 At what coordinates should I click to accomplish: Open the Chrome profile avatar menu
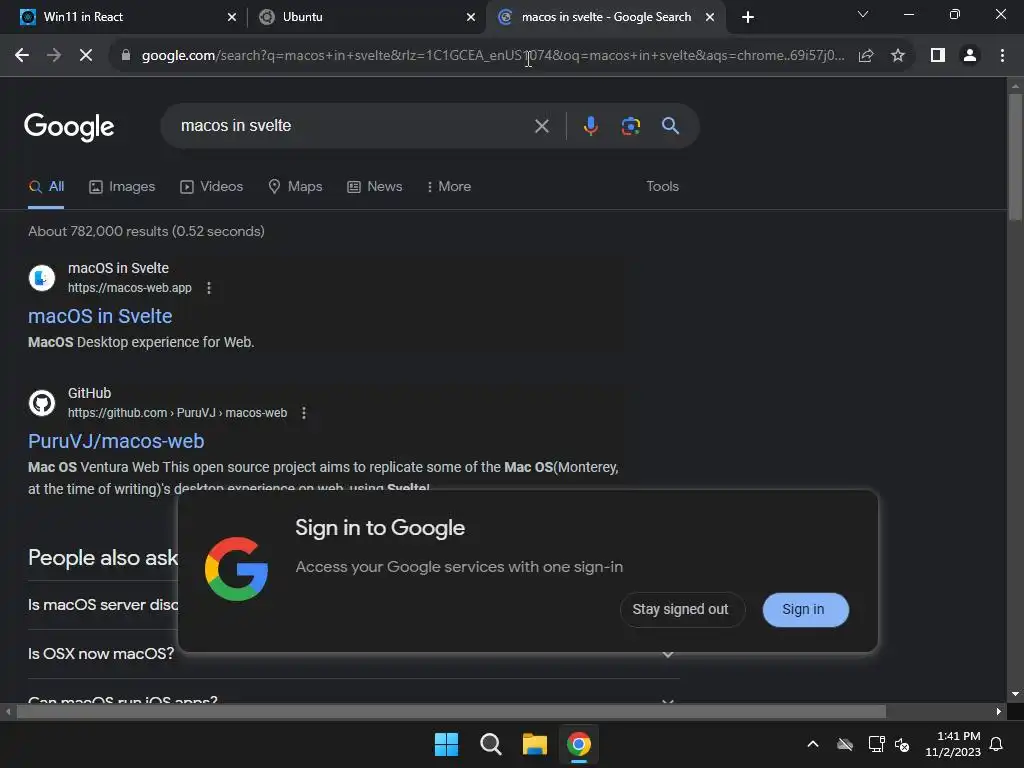coord(970,56)
